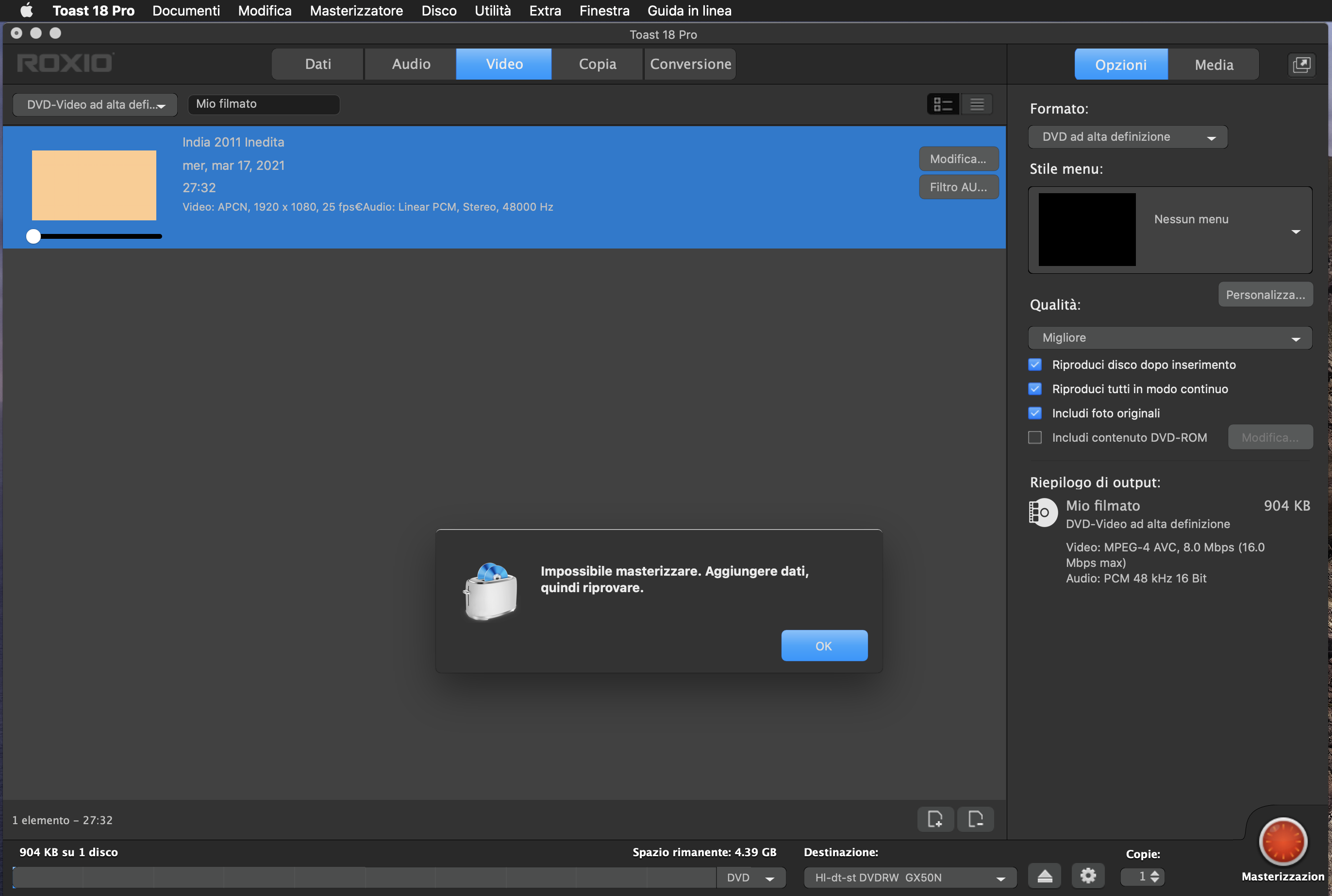Viewport: 1332px width, 896px height.
Task: Switch to the Dati tab
Action: pos(318,64)
